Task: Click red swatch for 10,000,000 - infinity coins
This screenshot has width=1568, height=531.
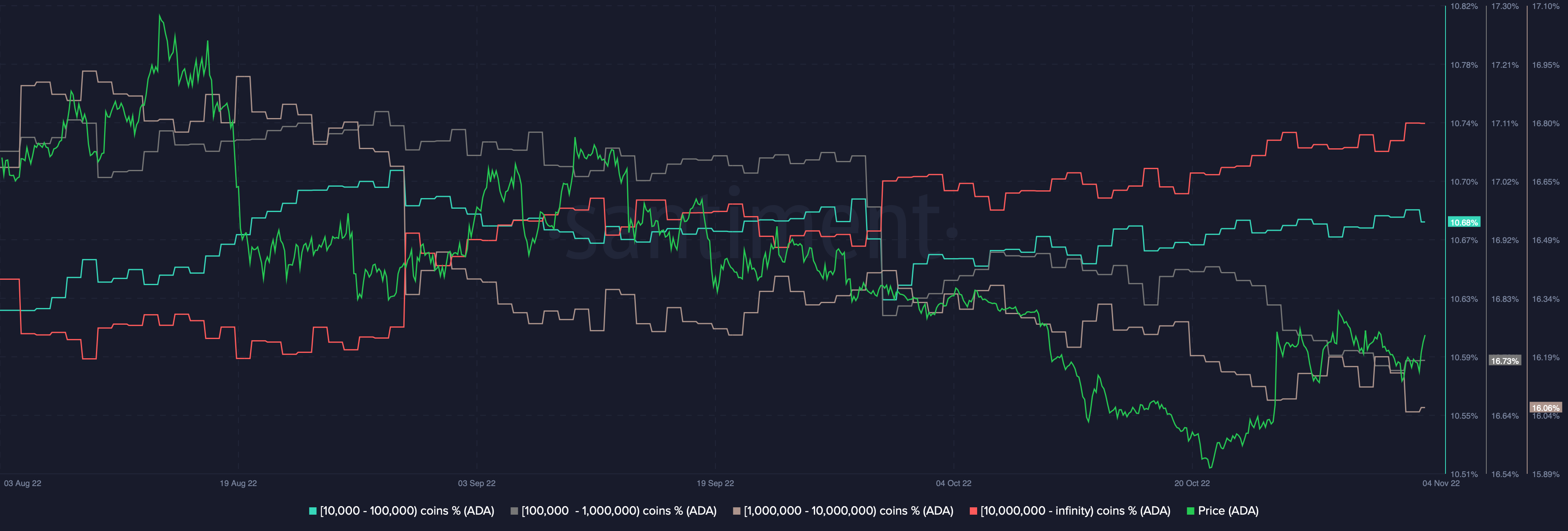Action: (x=973, y=511)
